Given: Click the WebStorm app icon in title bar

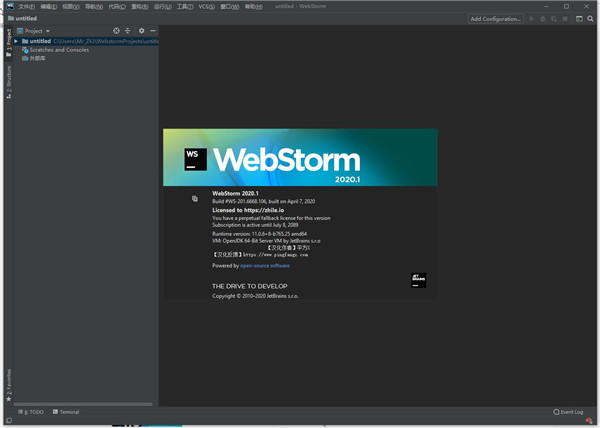Looking at the screenshot, I should (x=10, y=6).
